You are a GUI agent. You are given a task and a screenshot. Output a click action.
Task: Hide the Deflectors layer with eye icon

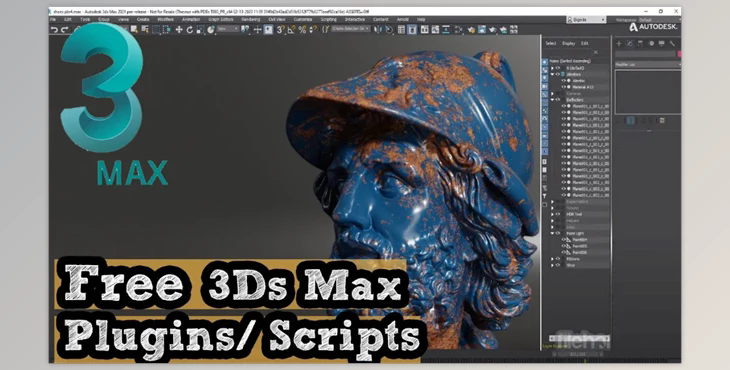pyautogui.click(x=558, y=100)
